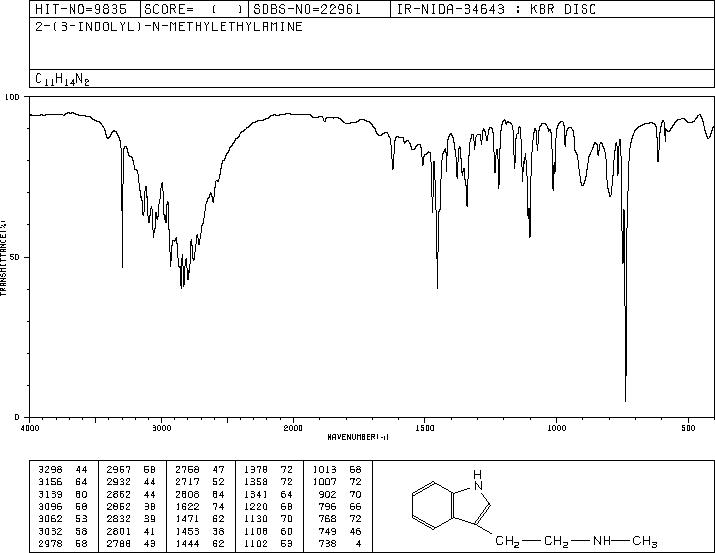This screenshot has height=553, width=715.
Task: Click the 1000 wavenumber axis label
Action: 556,428
